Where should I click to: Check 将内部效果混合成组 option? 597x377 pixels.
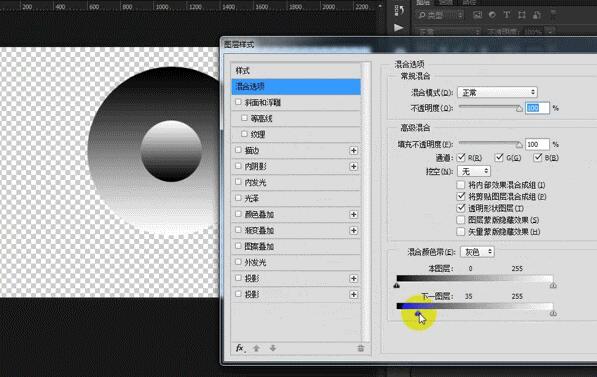[x=461, y=185]
